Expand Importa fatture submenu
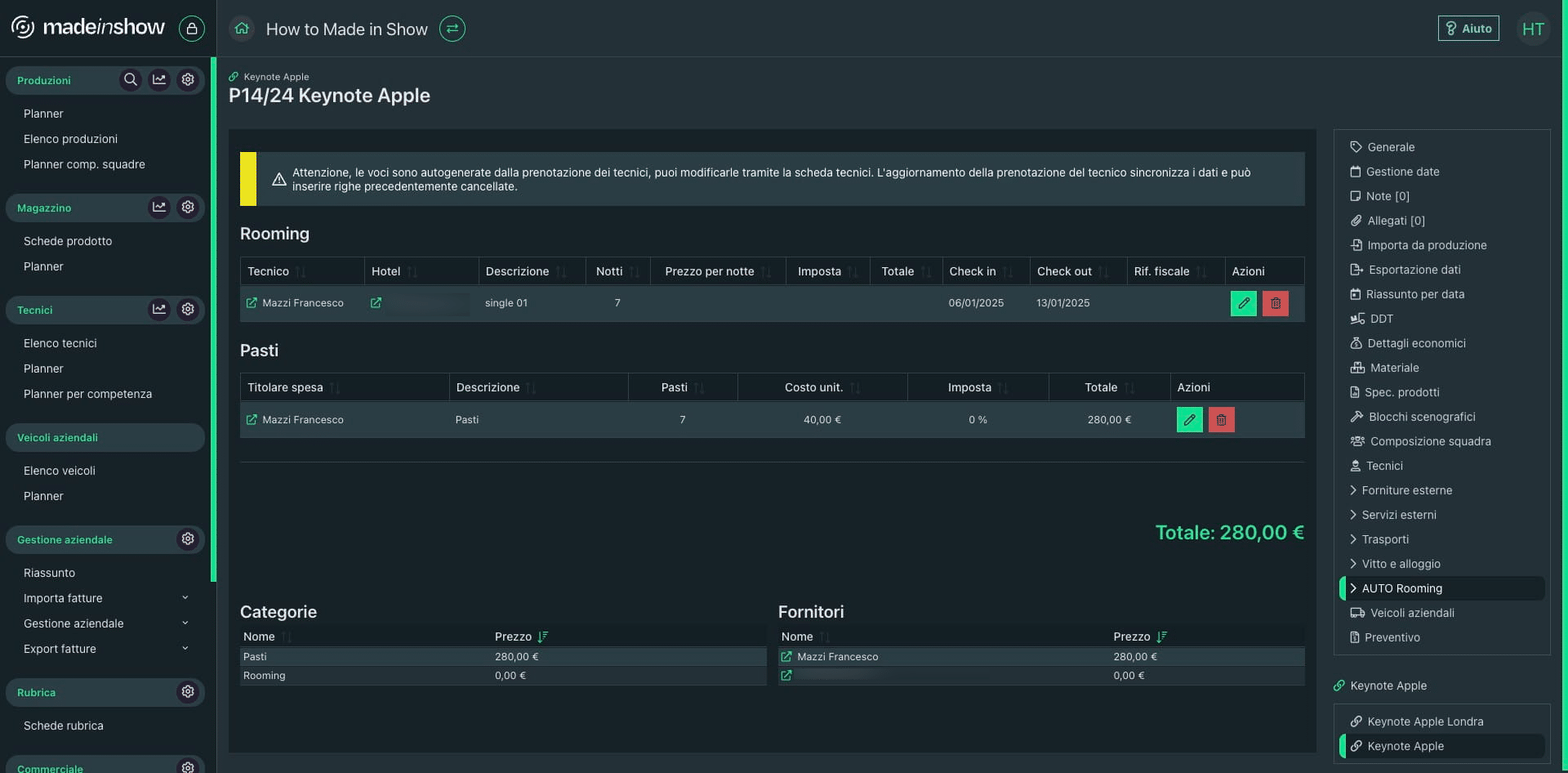The height and width of the screenshot is (773, 1568). tap(185, 598)
